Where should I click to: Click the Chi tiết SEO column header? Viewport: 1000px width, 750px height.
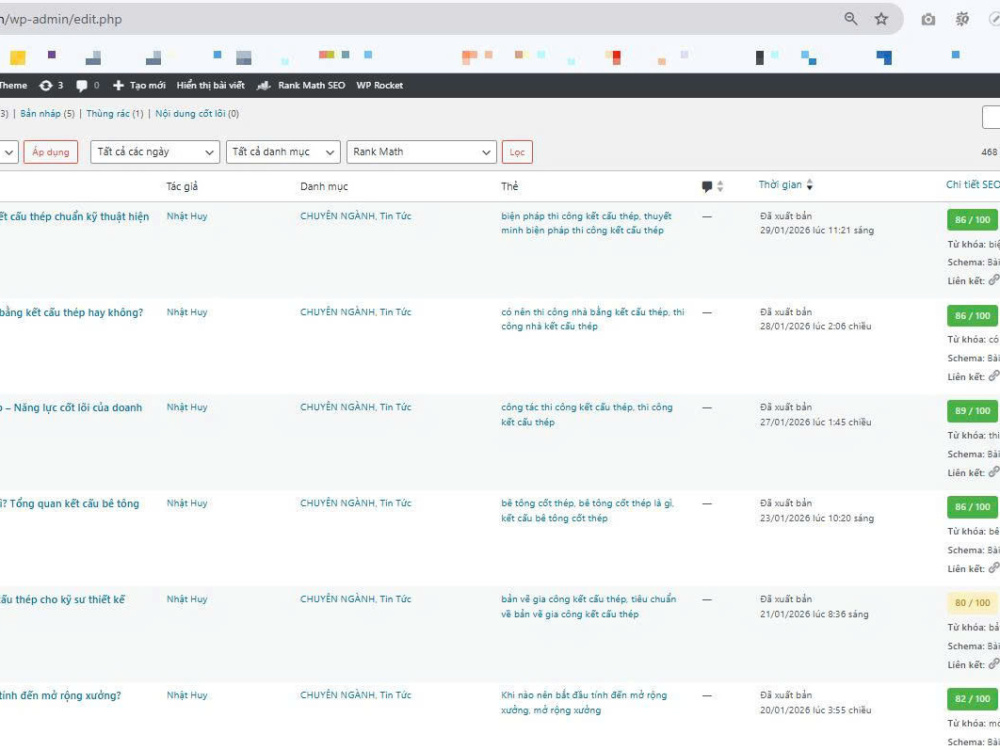973,185
